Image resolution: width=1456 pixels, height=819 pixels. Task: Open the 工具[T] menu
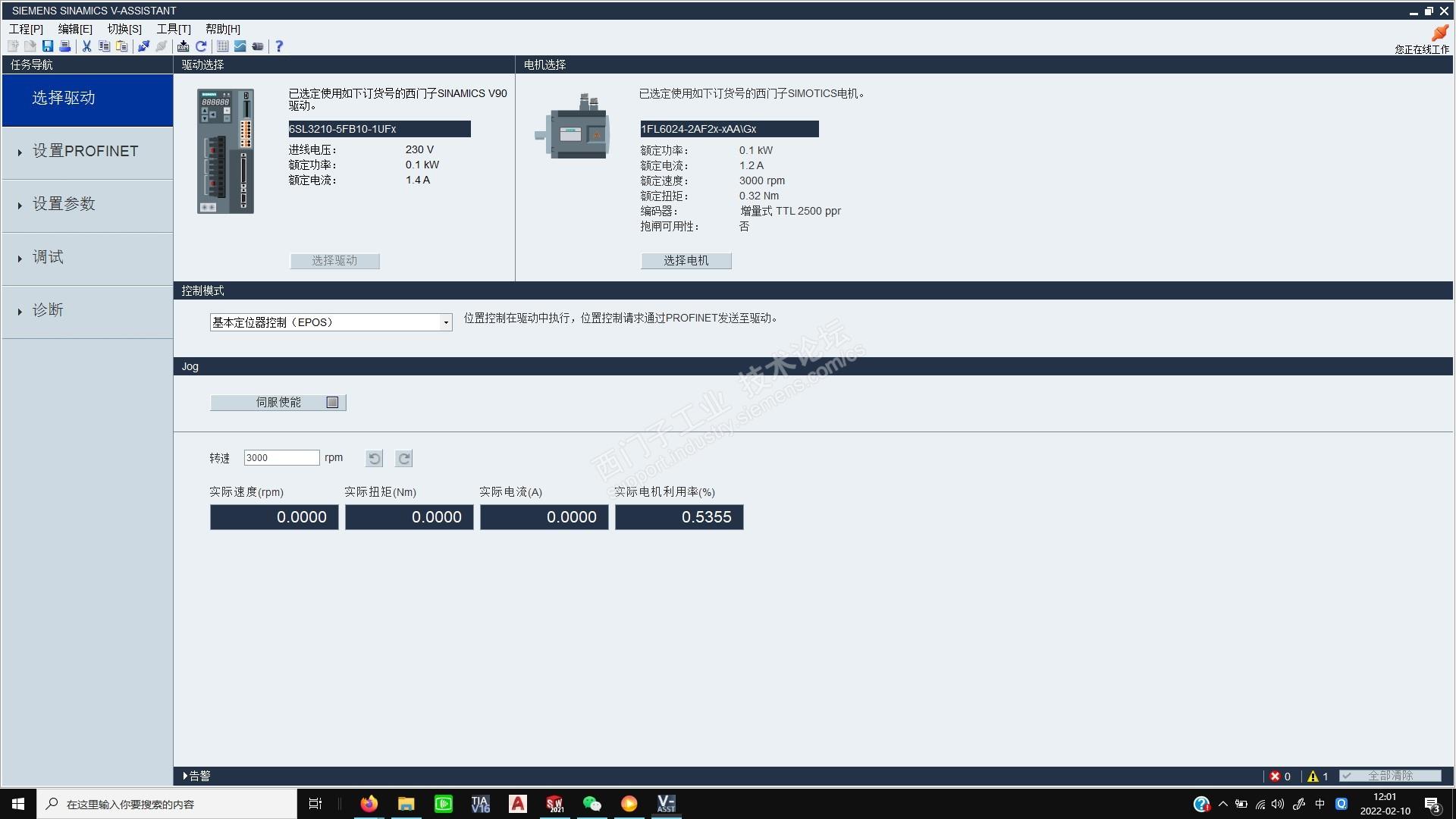point(174,29)
